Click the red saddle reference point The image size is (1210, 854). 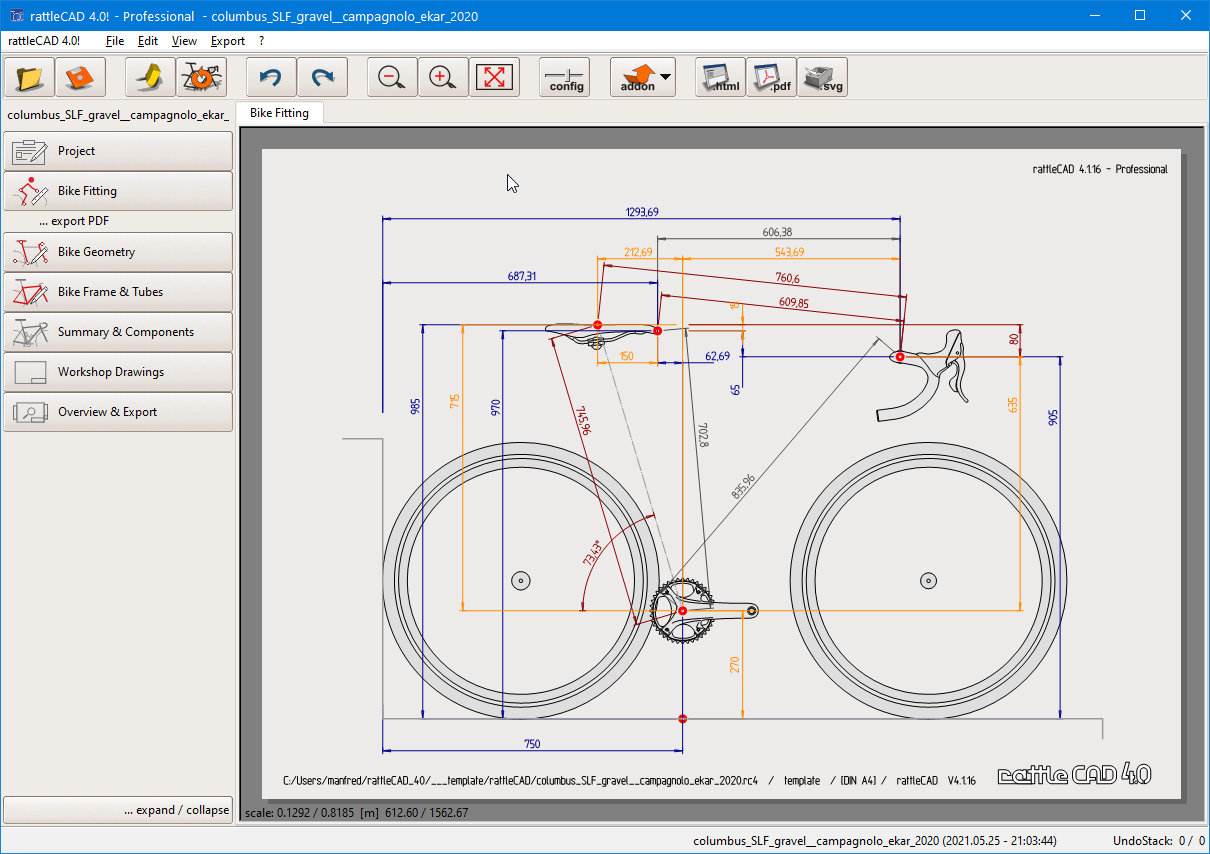pyautogui.click(x=597, y=325)
